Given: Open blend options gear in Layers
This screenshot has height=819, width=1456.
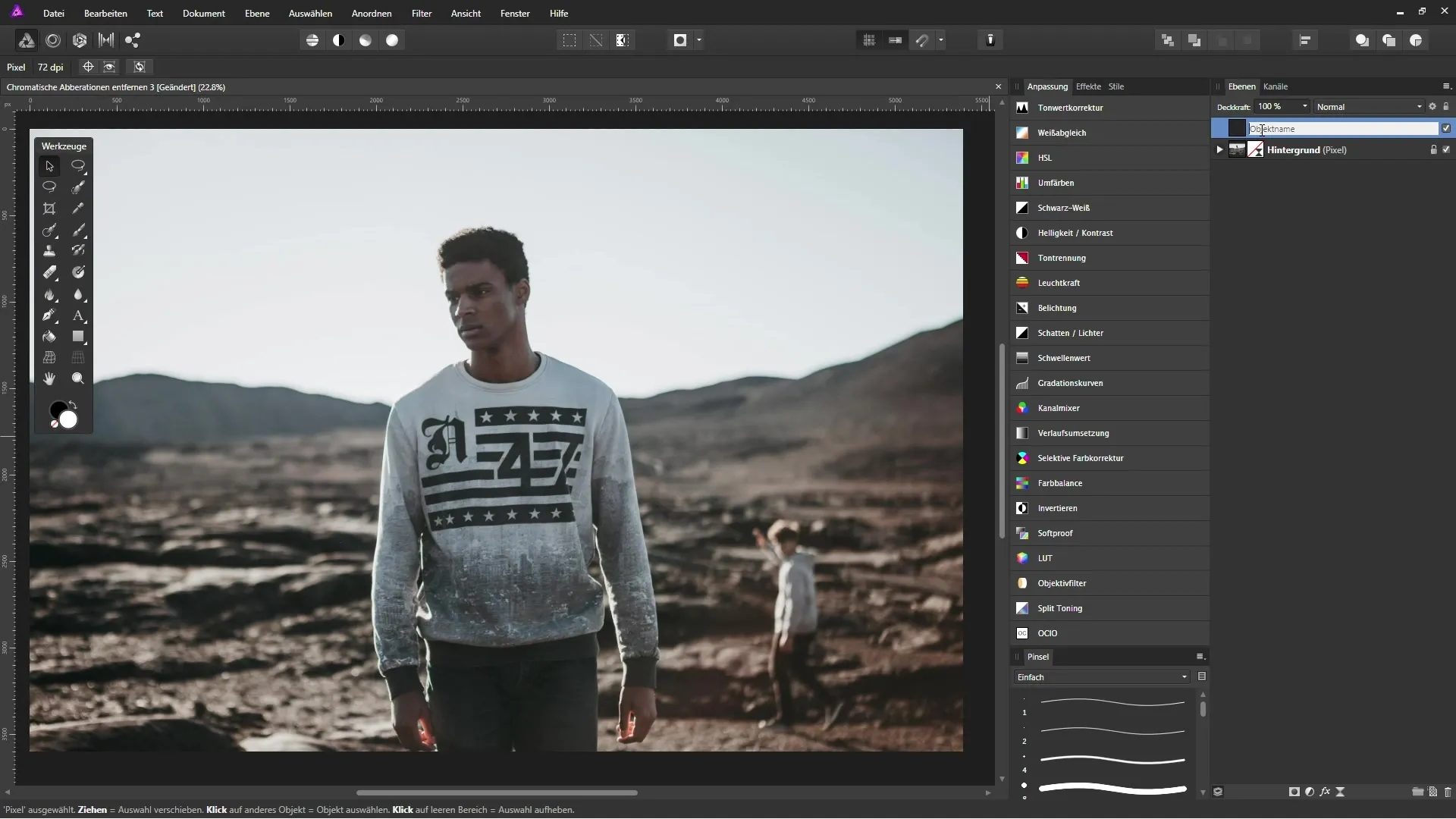Looking at the screenshot, I should (1432, 107).
